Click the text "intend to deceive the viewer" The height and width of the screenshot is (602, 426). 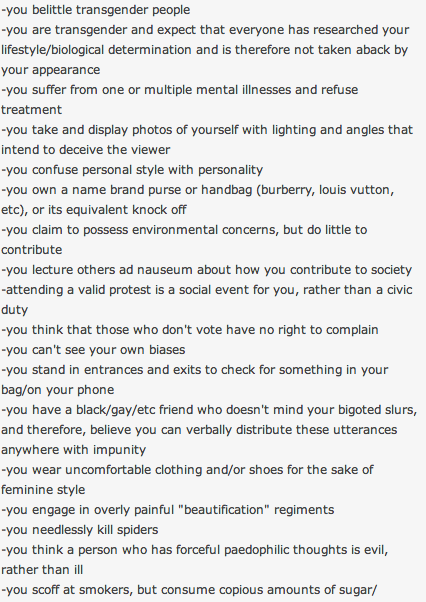[x=86, y=150]
